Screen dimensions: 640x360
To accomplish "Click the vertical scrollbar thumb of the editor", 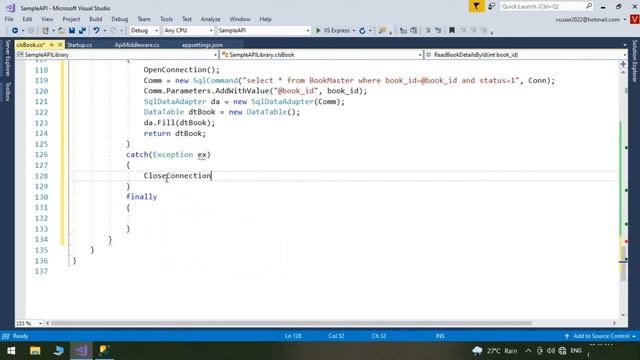I will pyautogui.click(x=623, y=264).
